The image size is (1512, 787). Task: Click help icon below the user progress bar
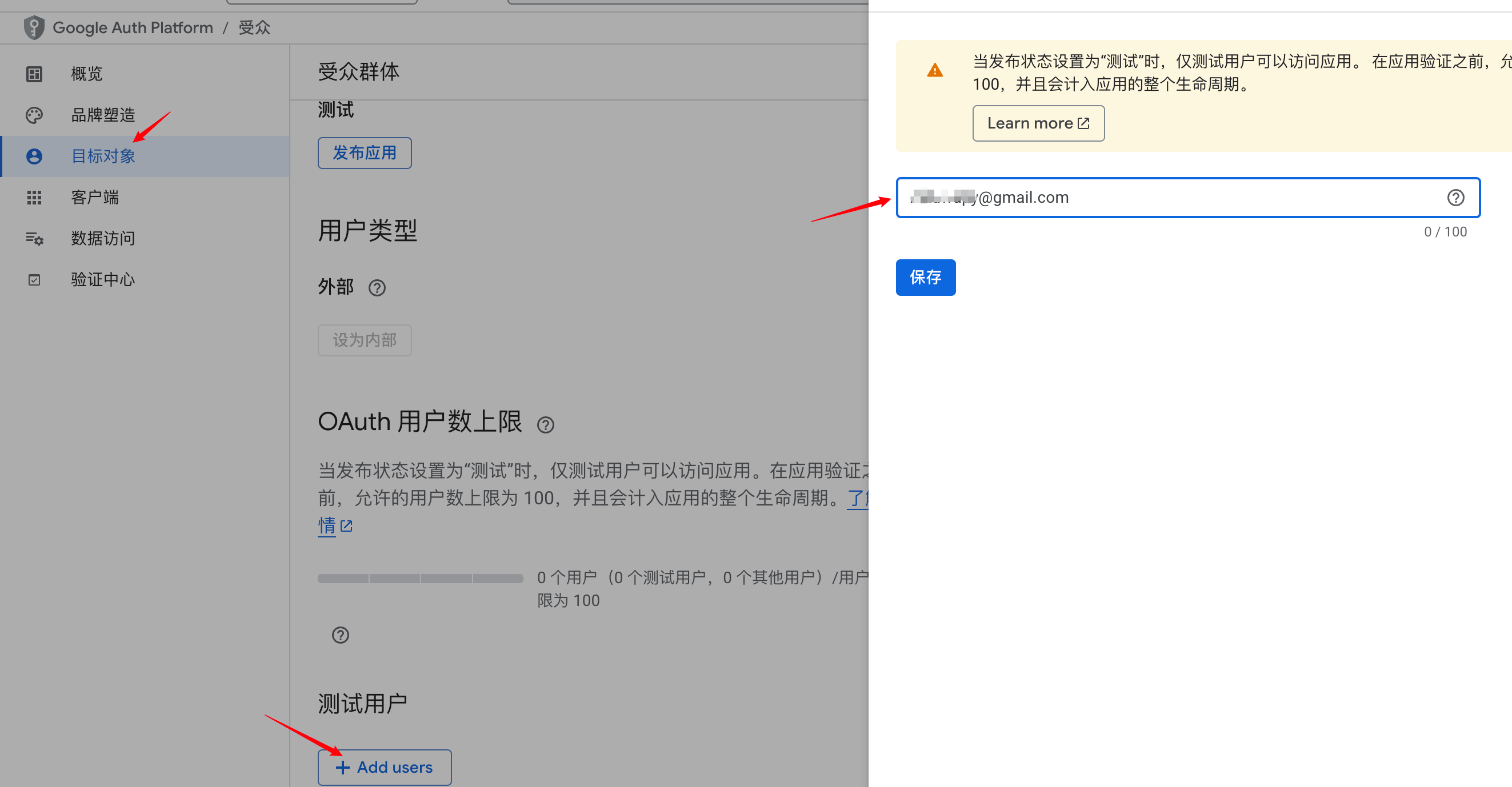341,635
